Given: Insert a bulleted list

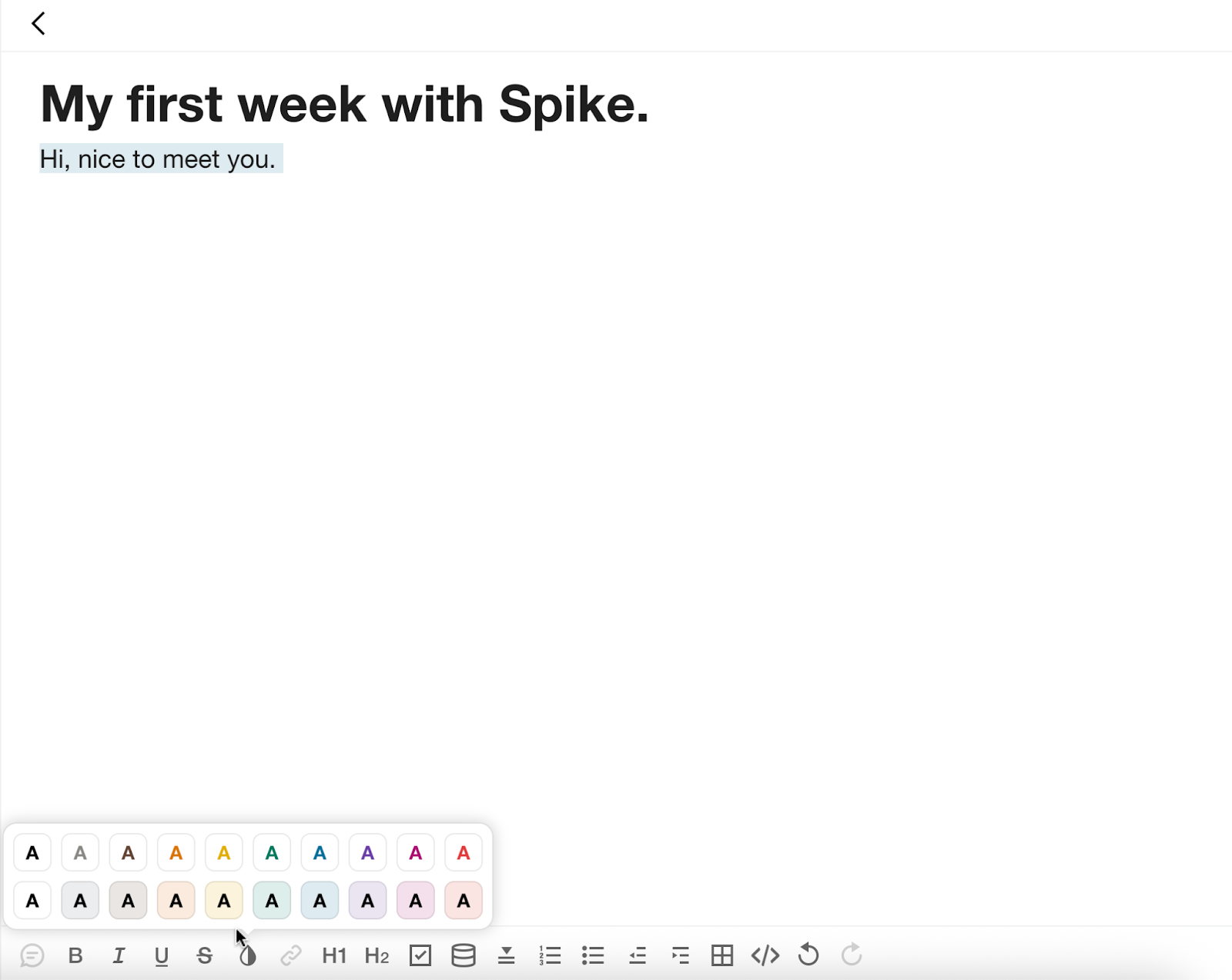Looking at the screenshot, I should tap(594, 955).
